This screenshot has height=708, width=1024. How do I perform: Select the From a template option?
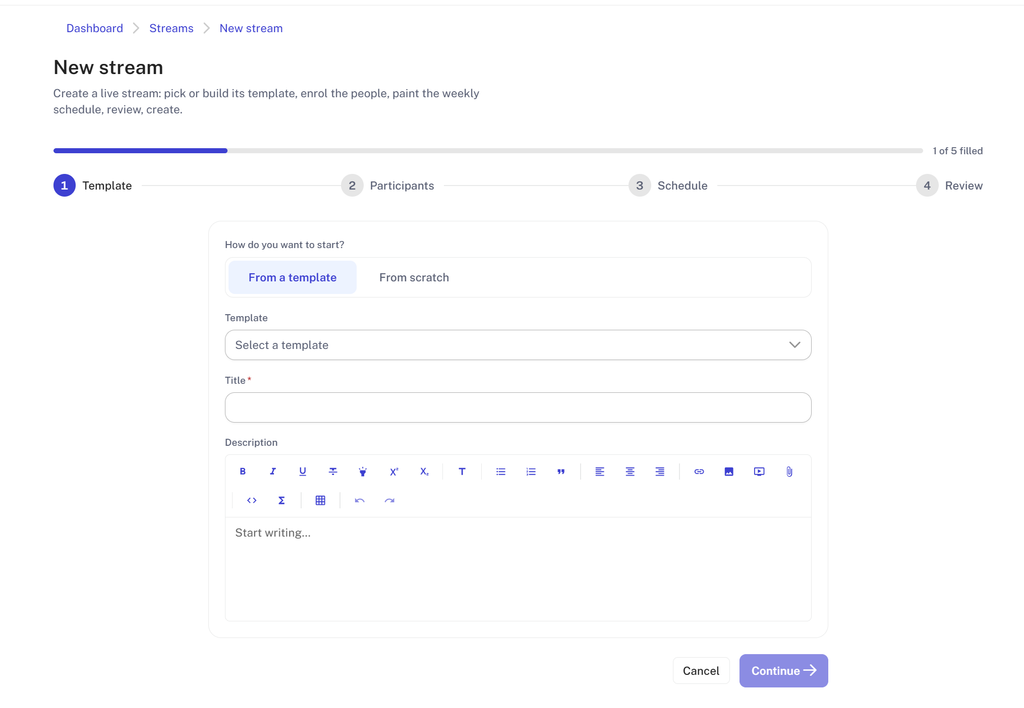(x=293, y=278)
